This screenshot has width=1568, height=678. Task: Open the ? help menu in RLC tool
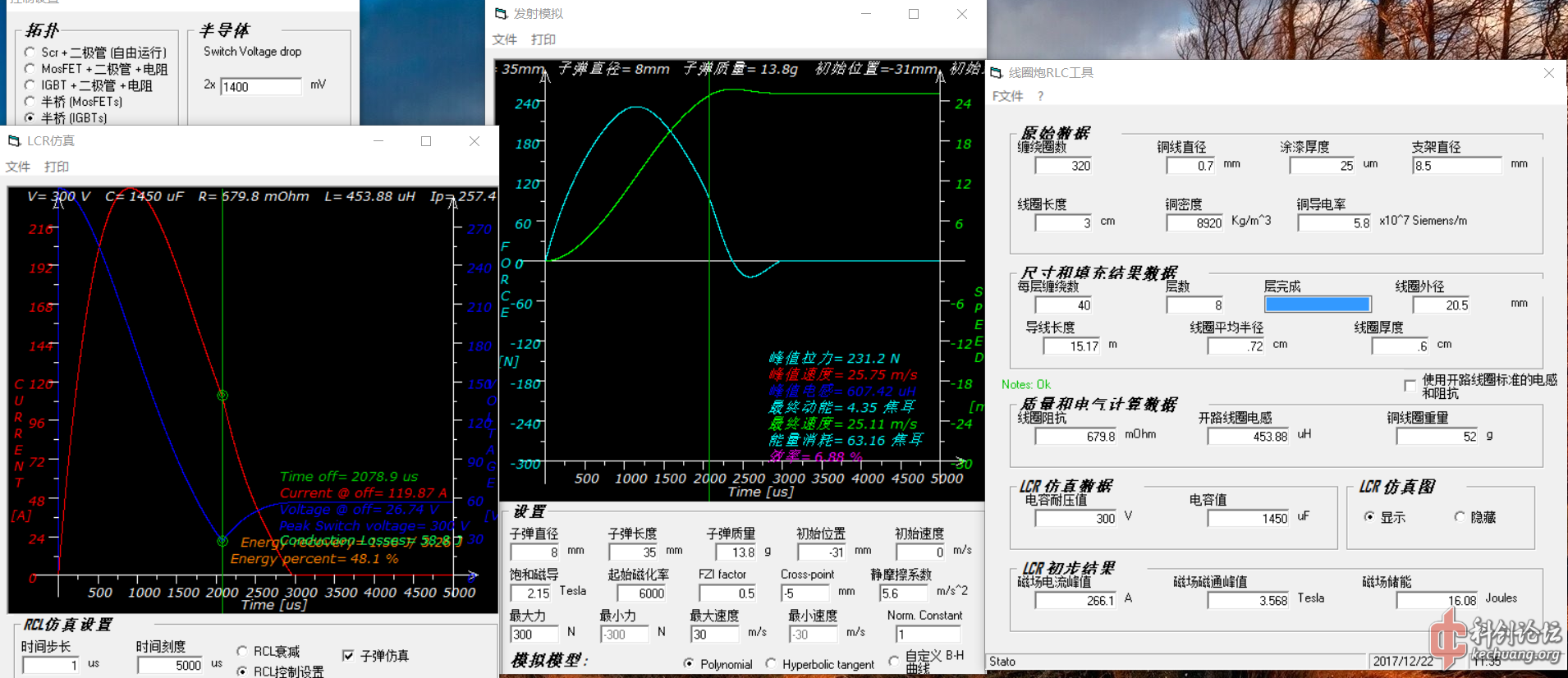click(1040, 96)
